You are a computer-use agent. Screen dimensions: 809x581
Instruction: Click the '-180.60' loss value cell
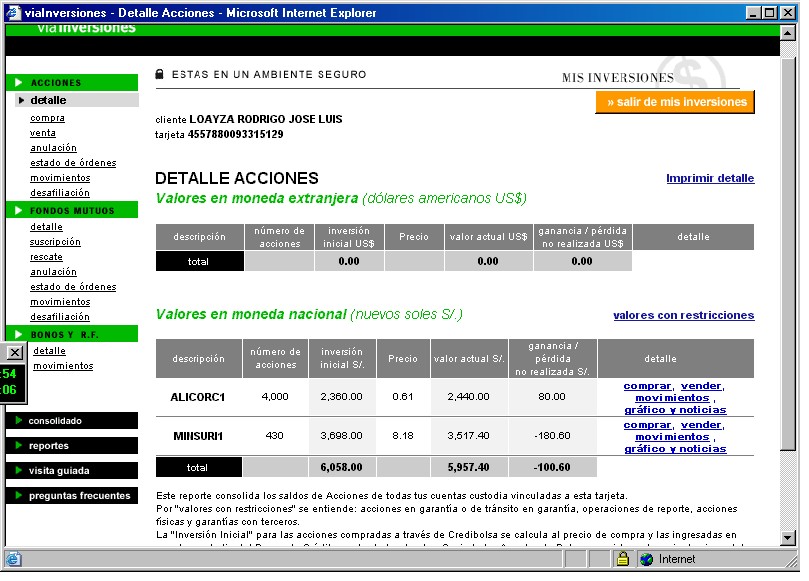click(552, 435)
